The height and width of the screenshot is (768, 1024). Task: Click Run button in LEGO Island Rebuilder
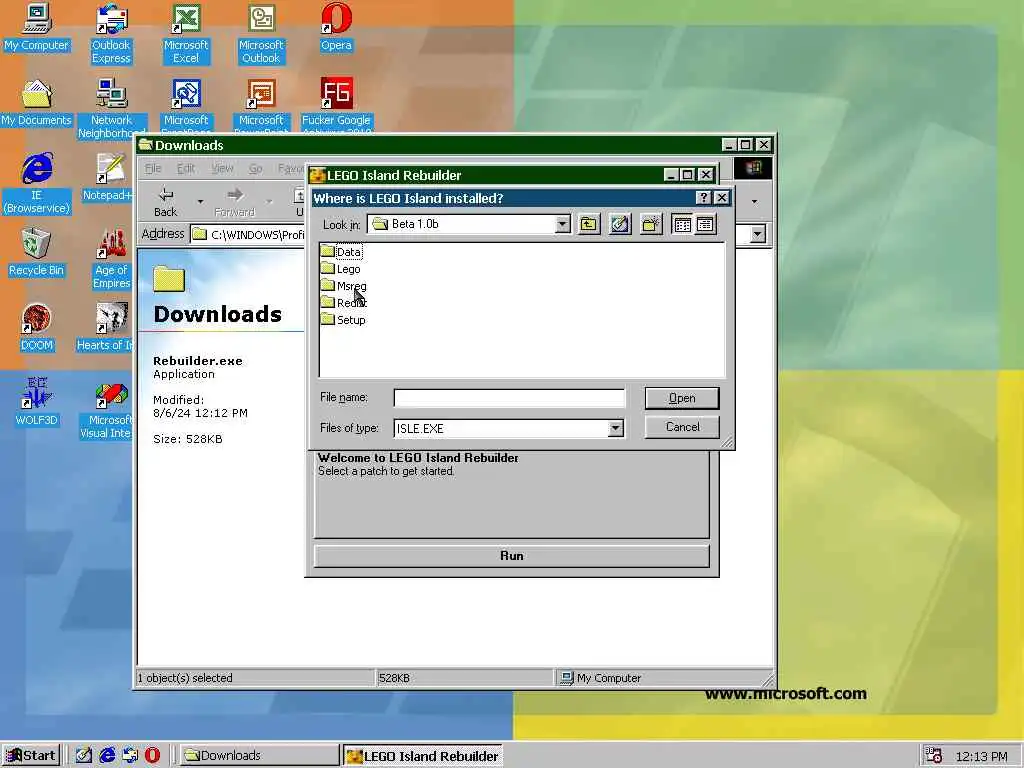click(x=511, y=556)
